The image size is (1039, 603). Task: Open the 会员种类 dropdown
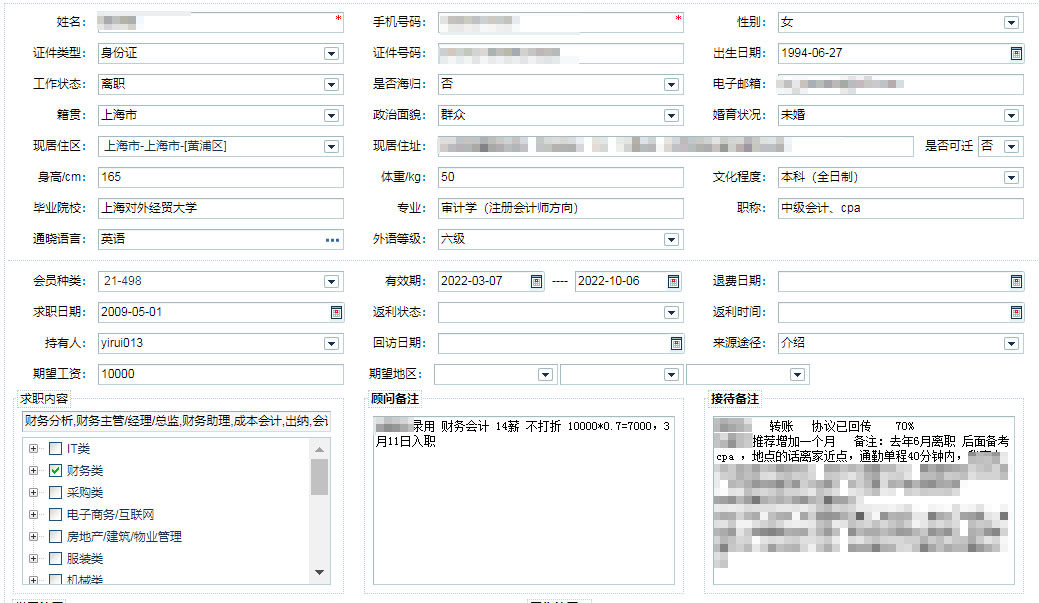point(331,282)
